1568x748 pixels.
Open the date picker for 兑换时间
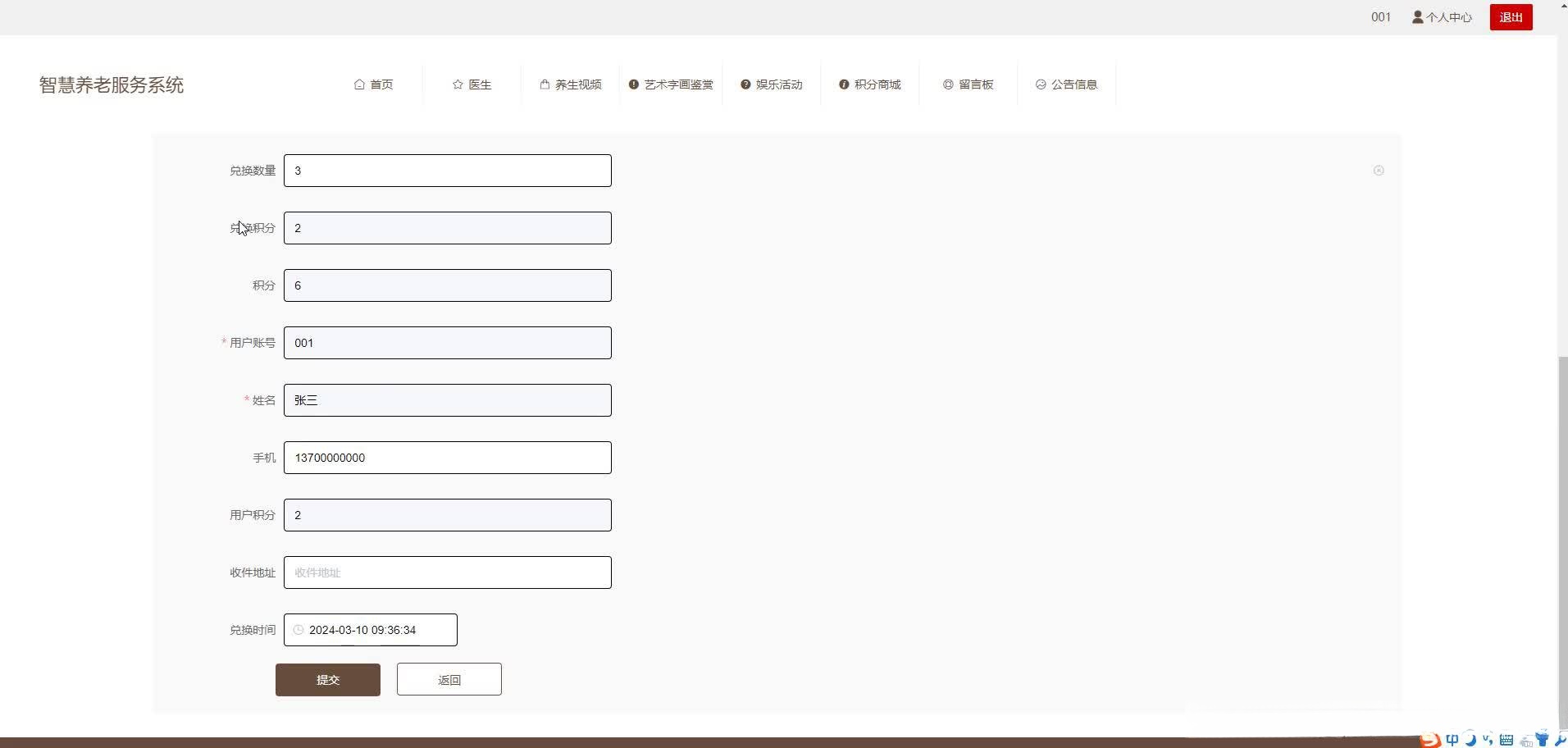pyautogui.click(x=371, y=630)
